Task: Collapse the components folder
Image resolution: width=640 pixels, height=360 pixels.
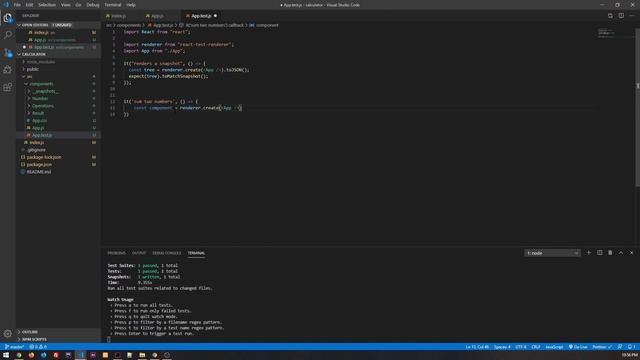Action: click(x=58, y=84)
